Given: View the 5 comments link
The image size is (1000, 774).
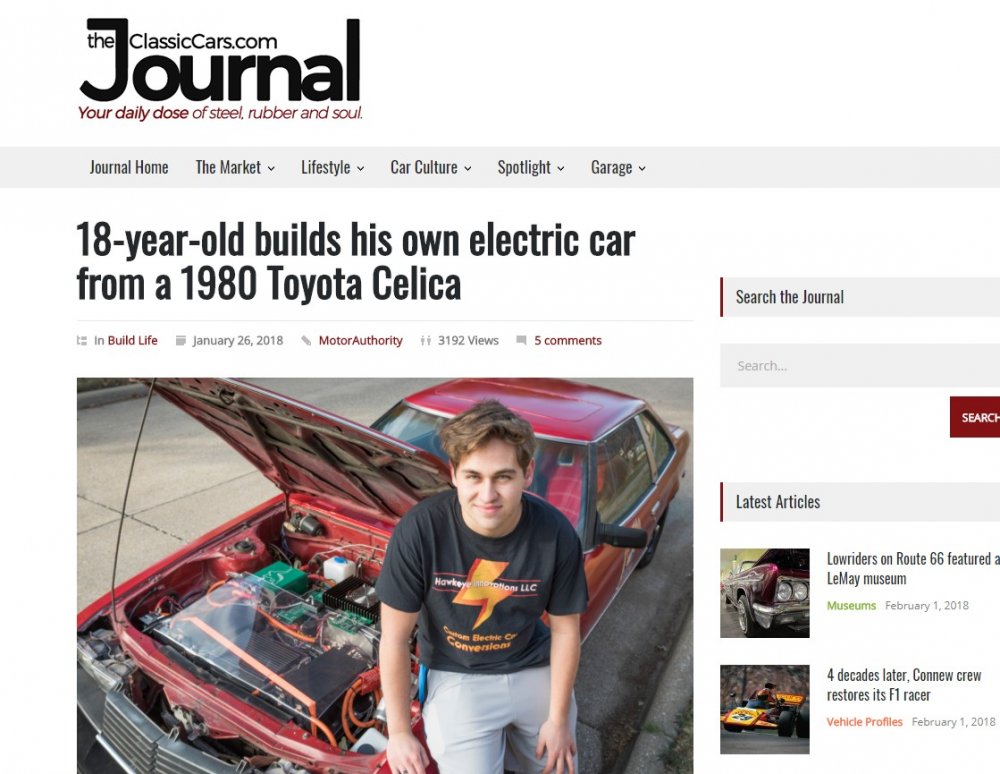Looking at the screenshot, I should click(568, 340).
